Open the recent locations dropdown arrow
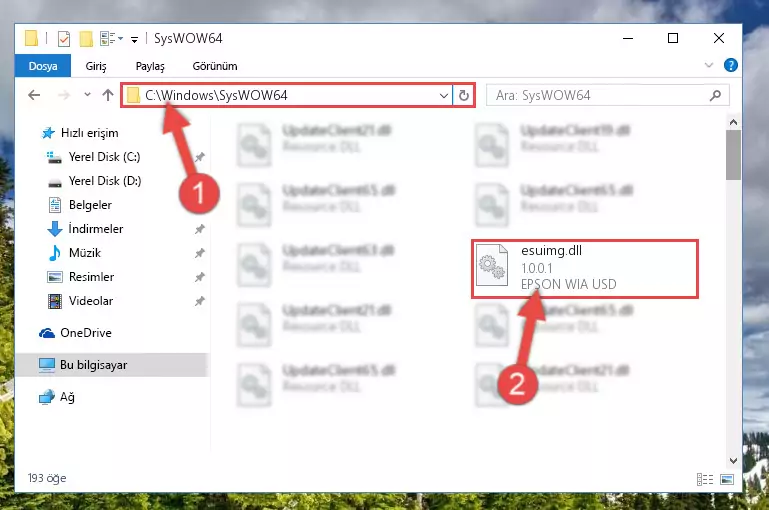Screen dimensions: 769x510 (x=87, y=94)
